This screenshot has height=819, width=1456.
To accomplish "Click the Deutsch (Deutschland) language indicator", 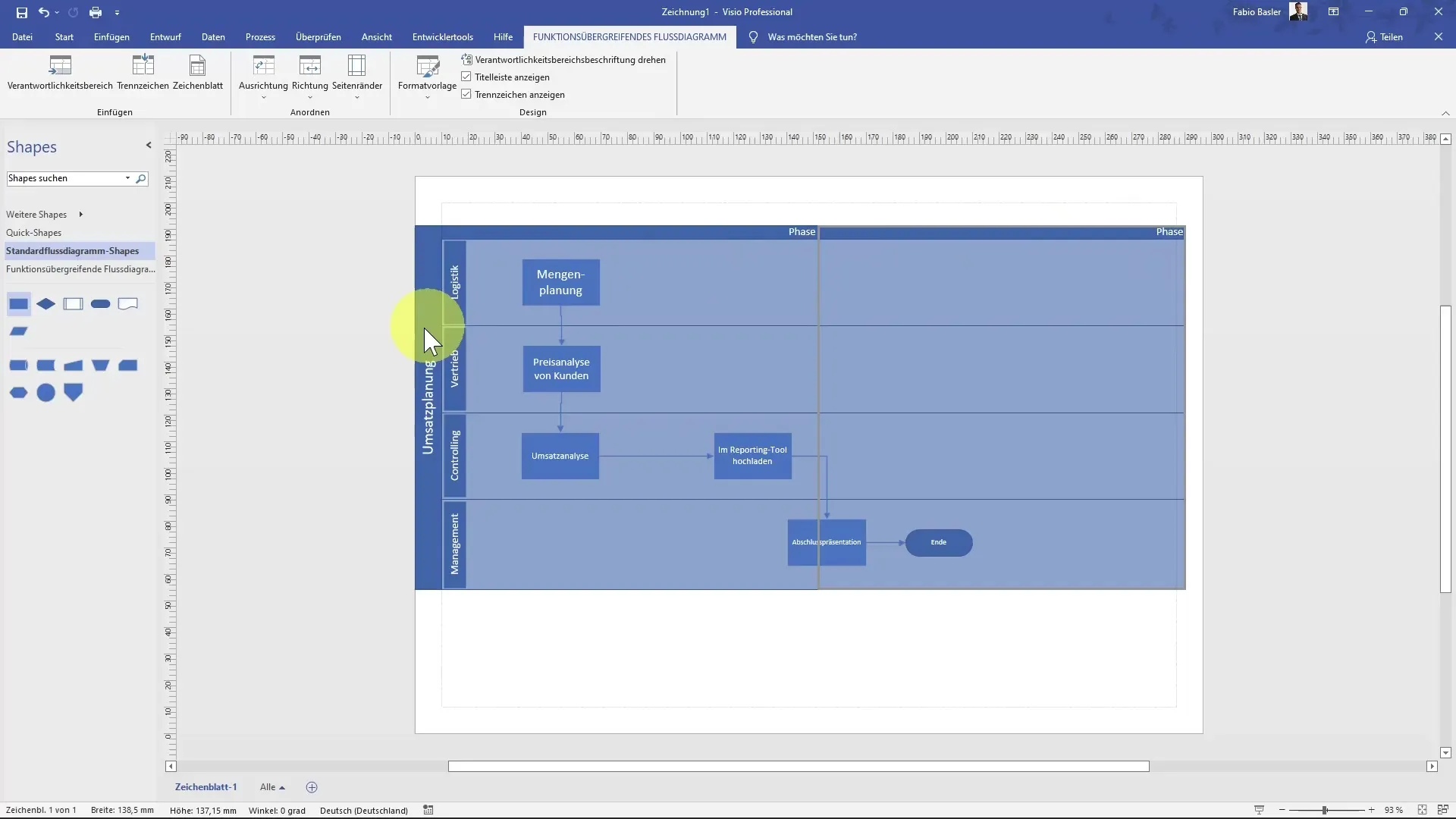I will [364, 810].
